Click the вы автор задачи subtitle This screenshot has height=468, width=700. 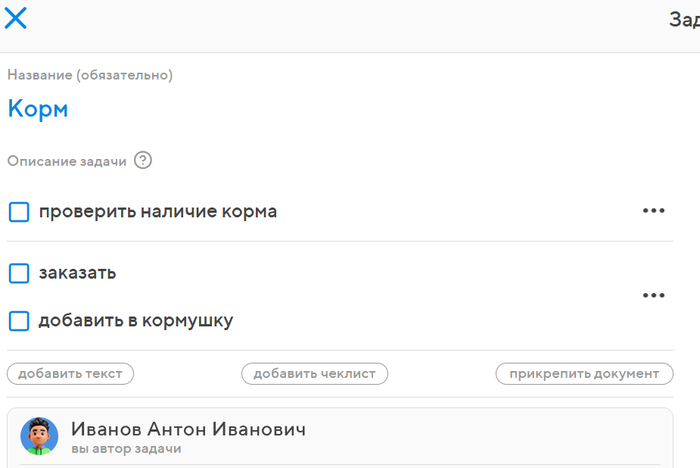pos(126,449)
